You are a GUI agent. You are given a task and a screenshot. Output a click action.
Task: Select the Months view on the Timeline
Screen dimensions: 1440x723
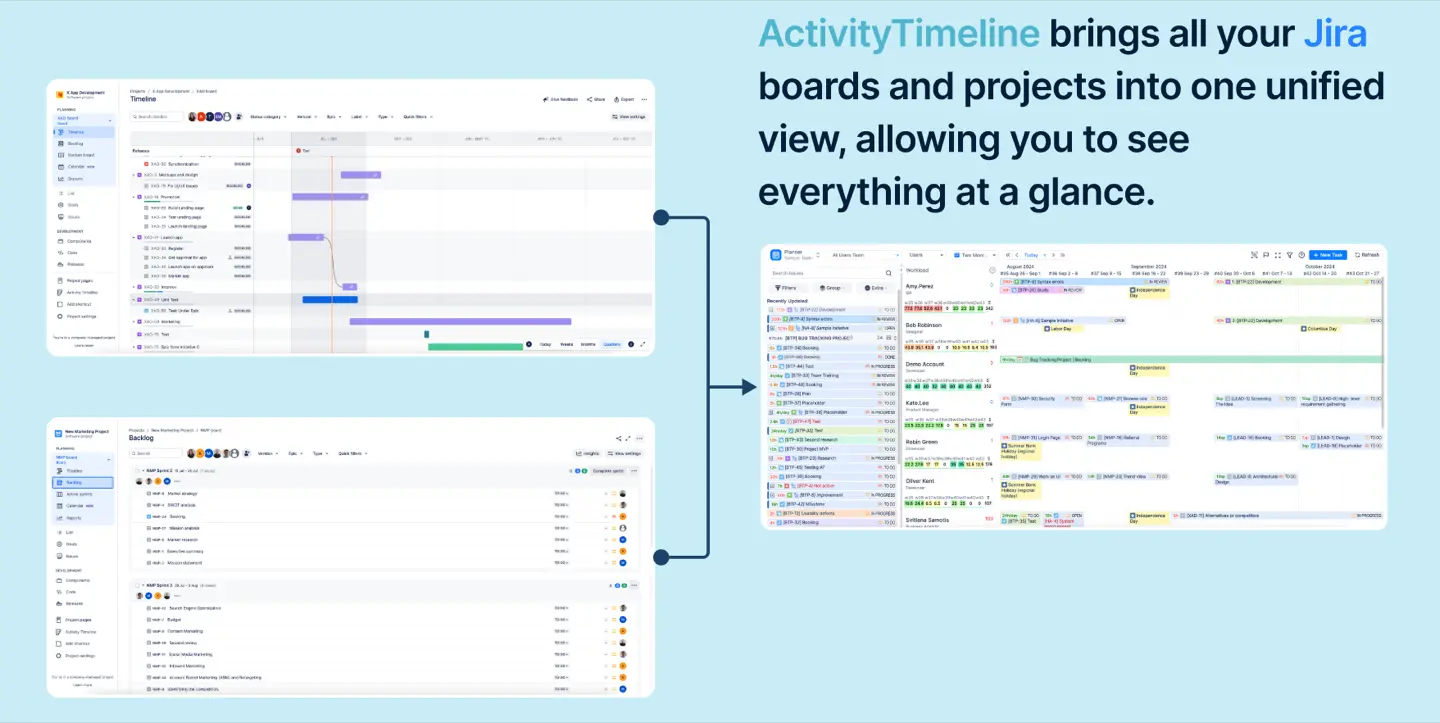[588, 344]
